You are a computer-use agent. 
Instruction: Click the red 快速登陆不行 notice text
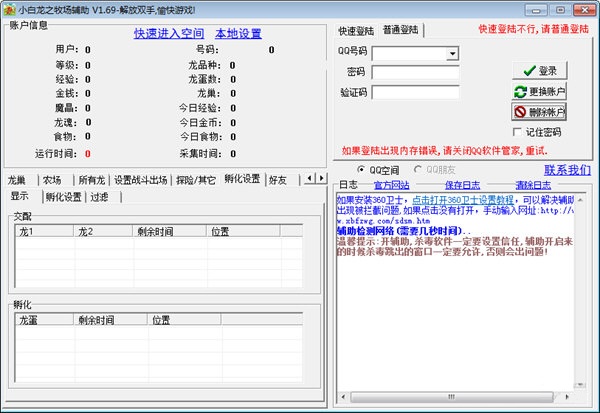[x=533, y=29]
